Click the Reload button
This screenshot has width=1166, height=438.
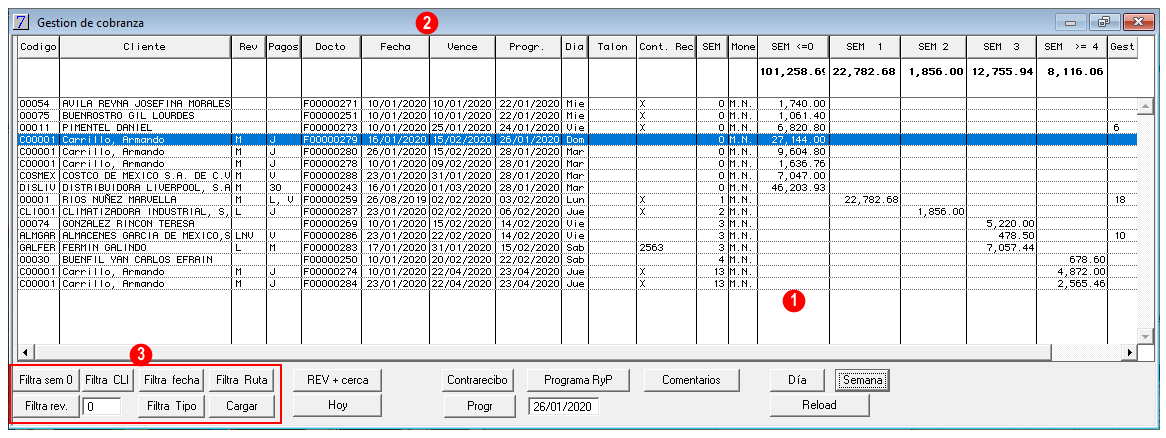tap(819, 405)
